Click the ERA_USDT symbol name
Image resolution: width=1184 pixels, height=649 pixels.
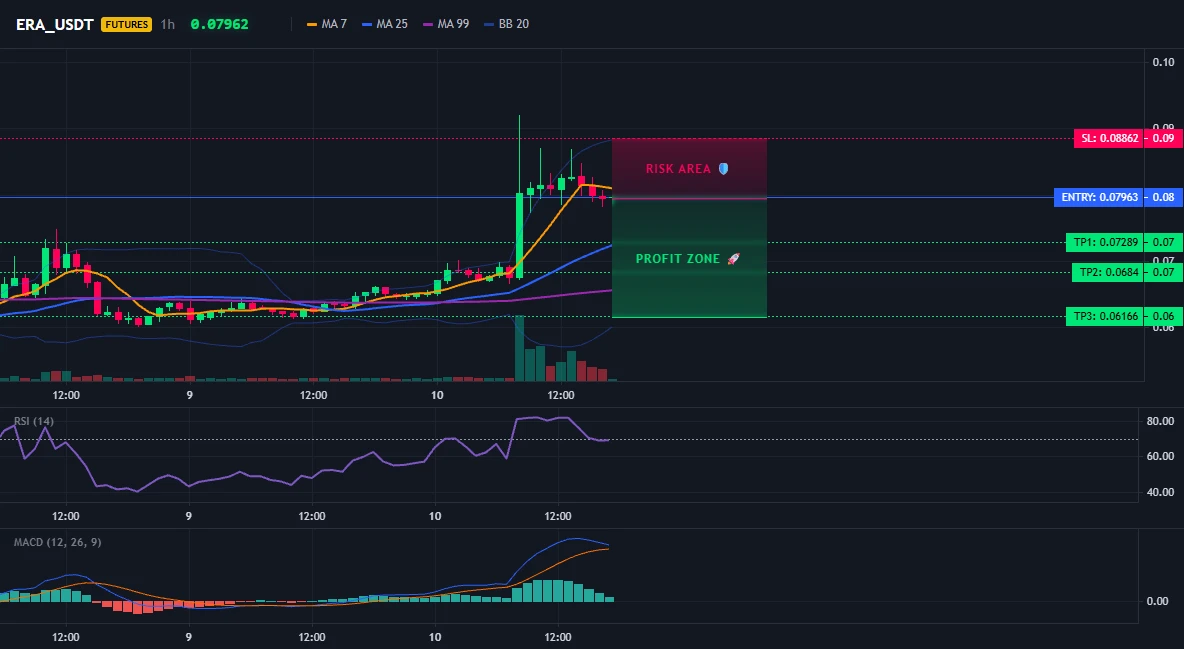pyautogui.click(x=55, y=24)
